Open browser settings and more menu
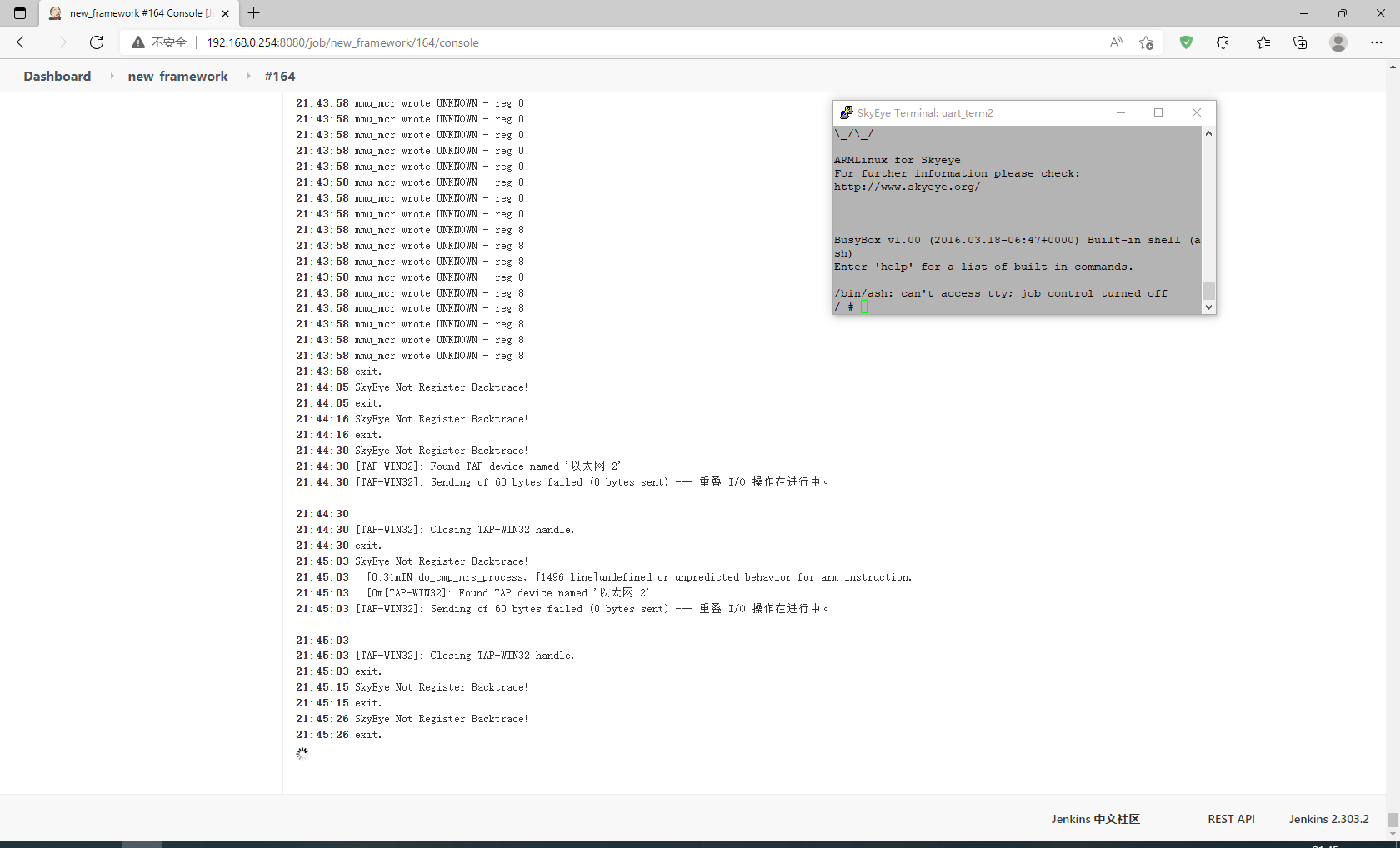The height and width of the screenshot is (848, 1400). (1377, 42)
